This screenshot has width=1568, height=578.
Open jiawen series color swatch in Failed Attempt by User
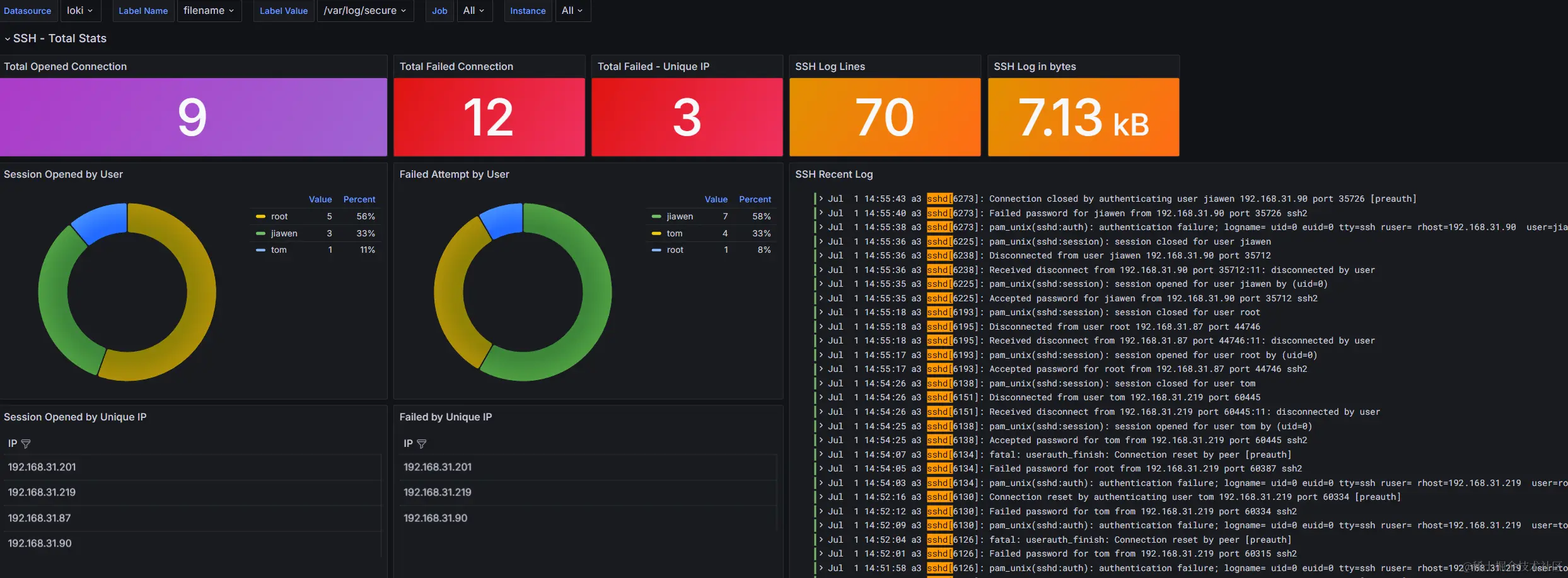click(x=656, y=216)
